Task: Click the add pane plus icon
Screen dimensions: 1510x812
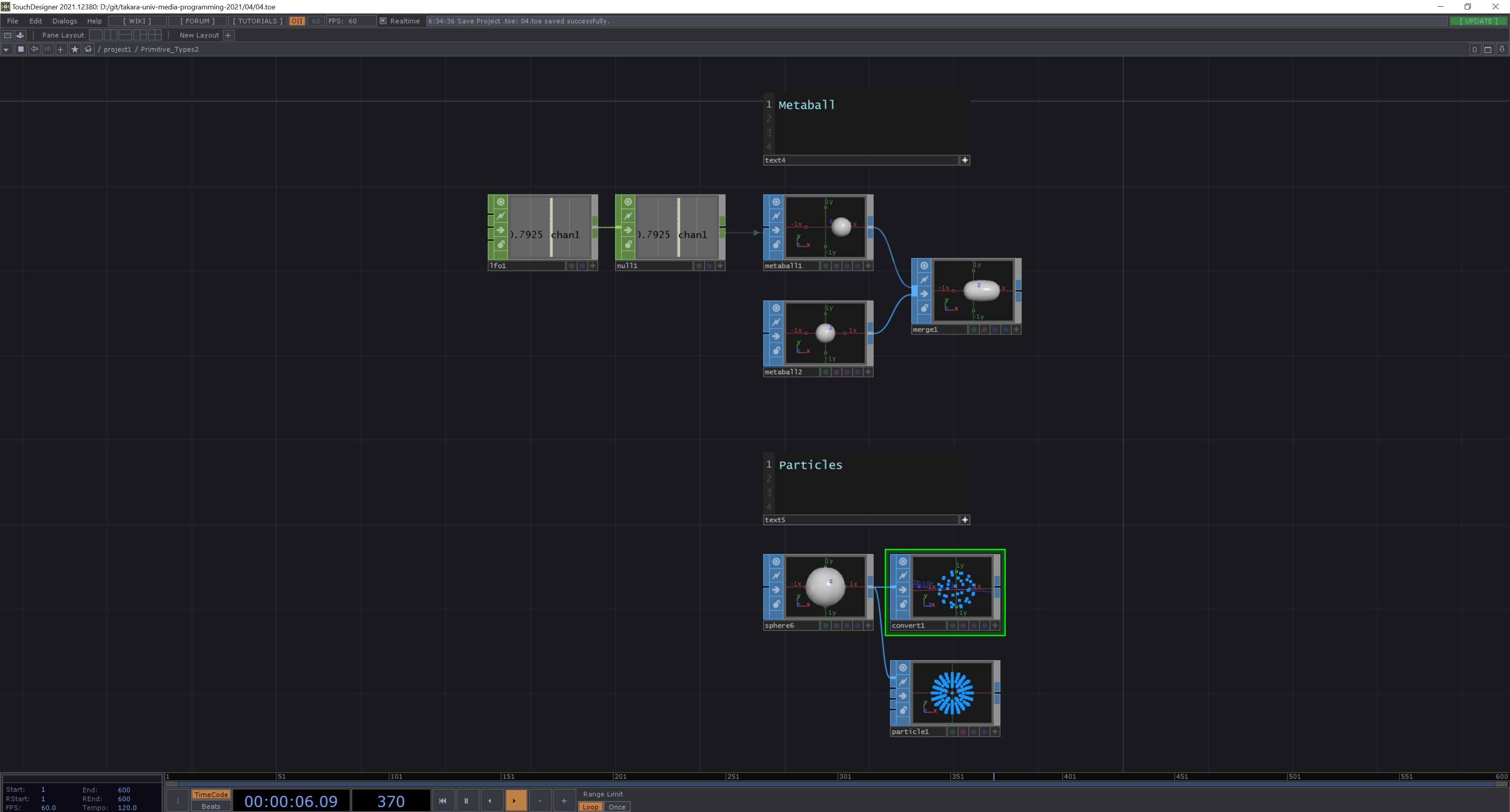Action: tap(61, 49)
